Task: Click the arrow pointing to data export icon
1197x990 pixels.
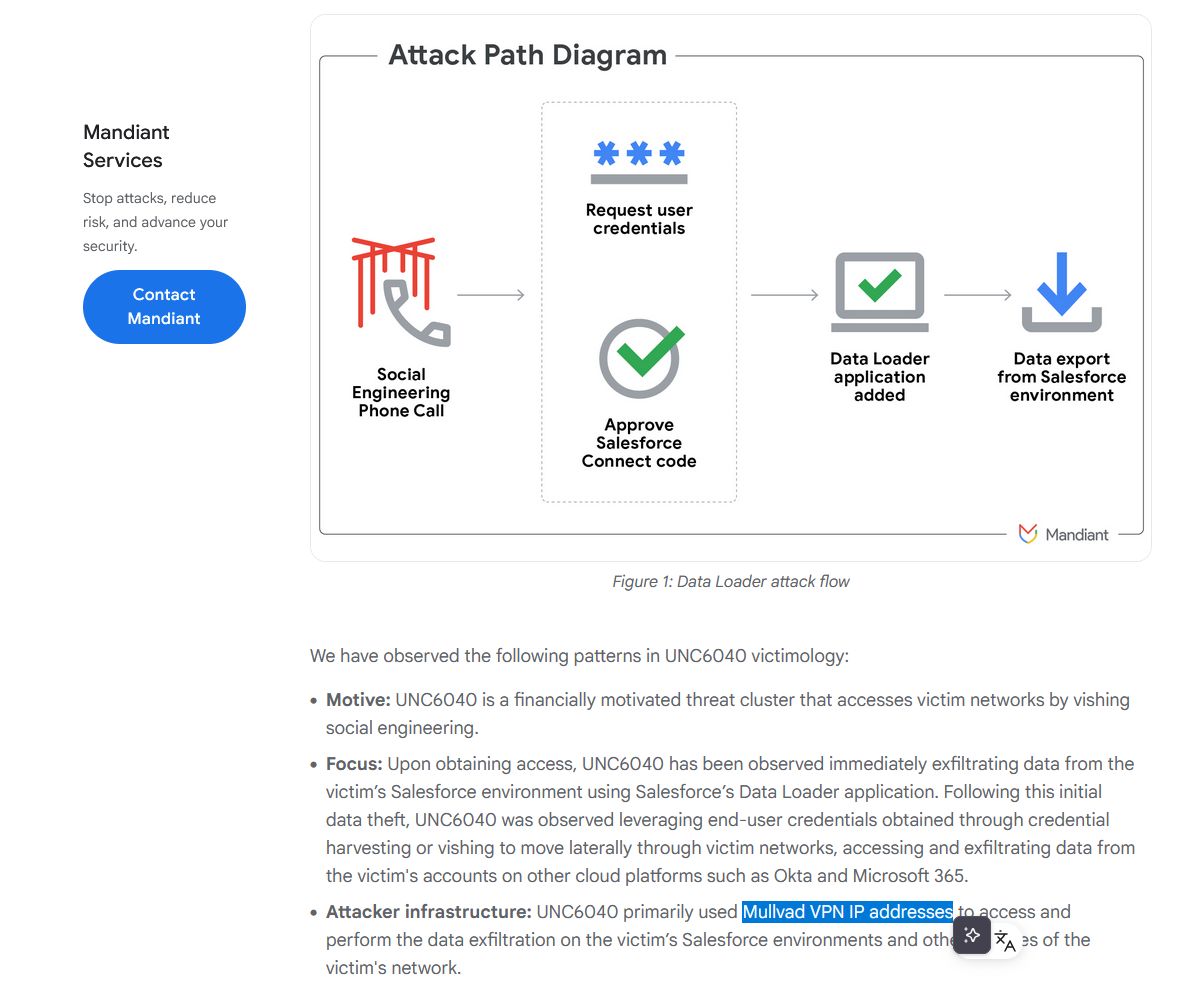Action: [x=978, y=295]
